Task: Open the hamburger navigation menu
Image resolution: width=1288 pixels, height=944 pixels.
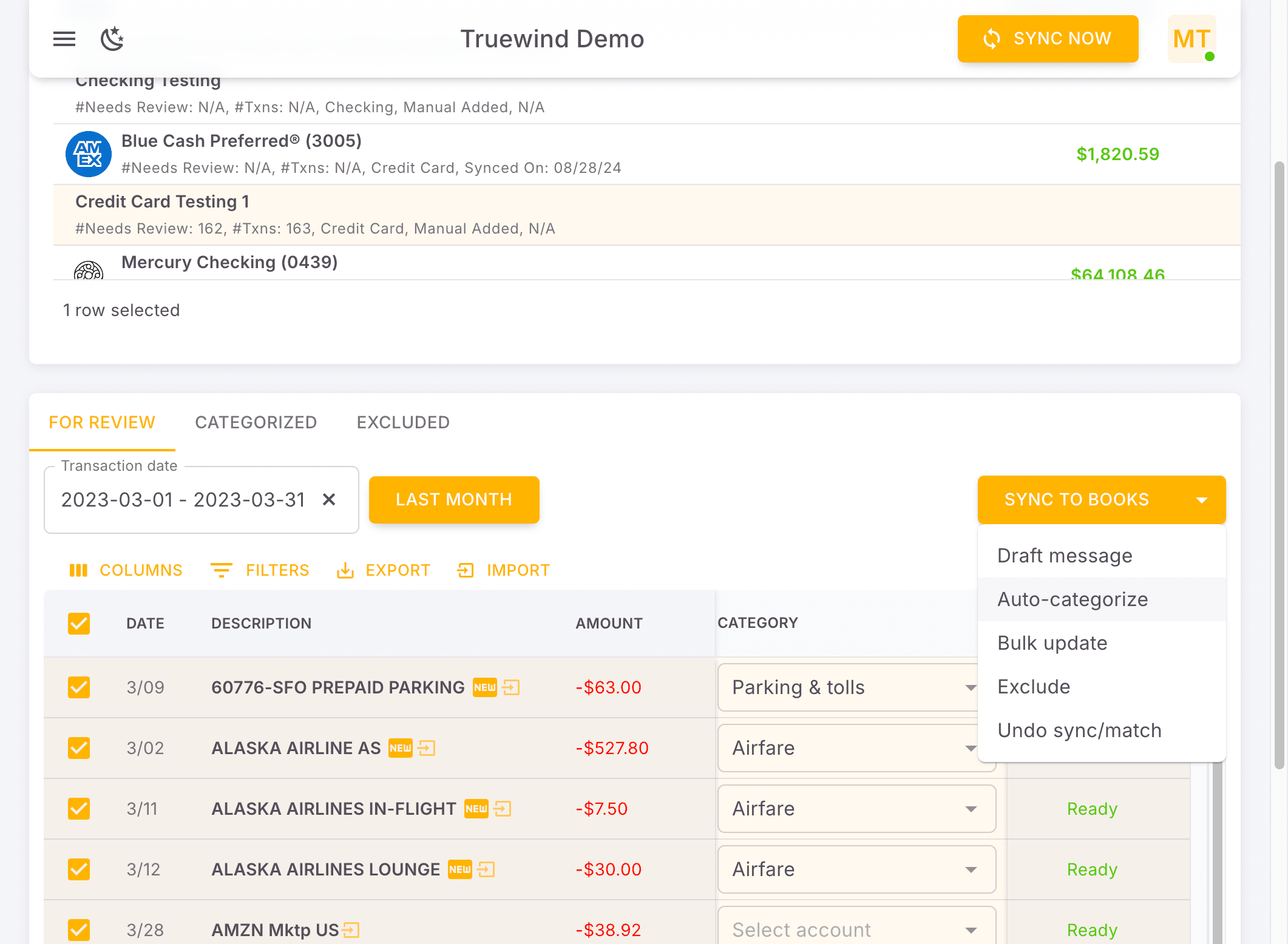Action: coord(64,39)
